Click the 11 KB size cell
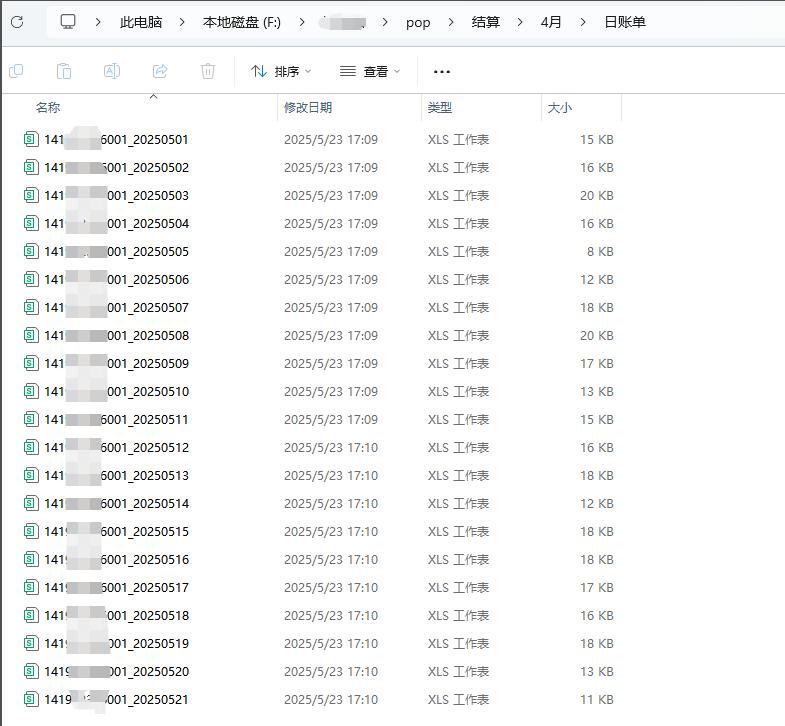The image size is (785, 726). (597, 699)
